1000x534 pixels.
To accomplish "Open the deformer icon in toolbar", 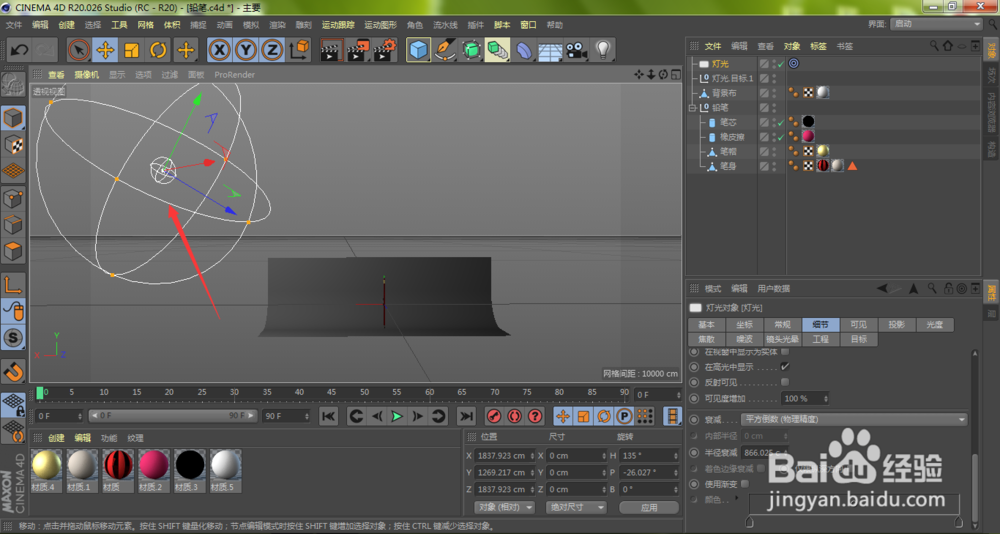I will coord(523,50).
